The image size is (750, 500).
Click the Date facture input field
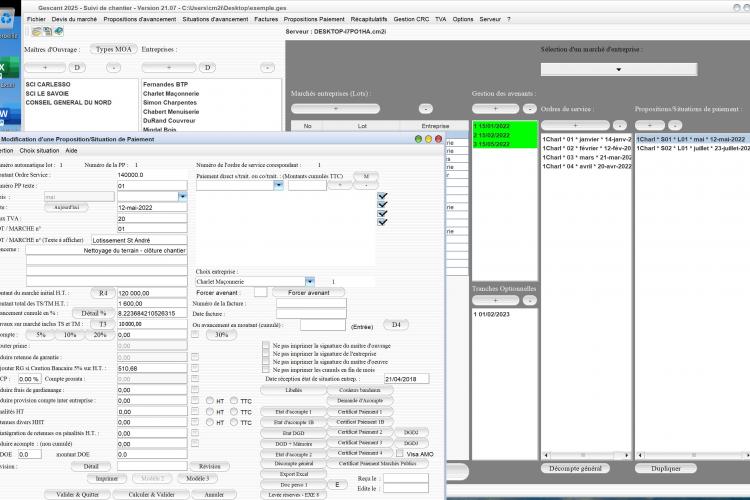[x=311, y=314]
